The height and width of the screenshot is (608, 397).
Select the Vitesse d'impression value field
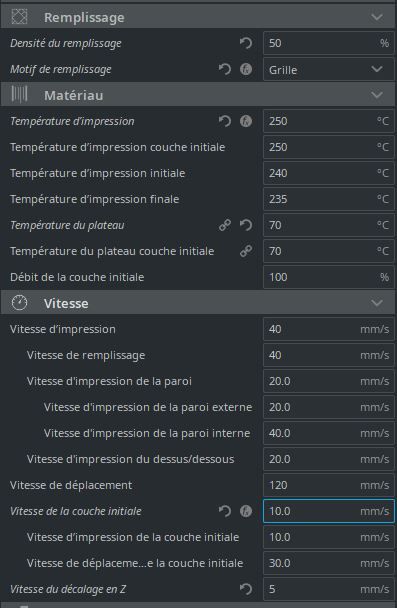[x=329, y=329]
